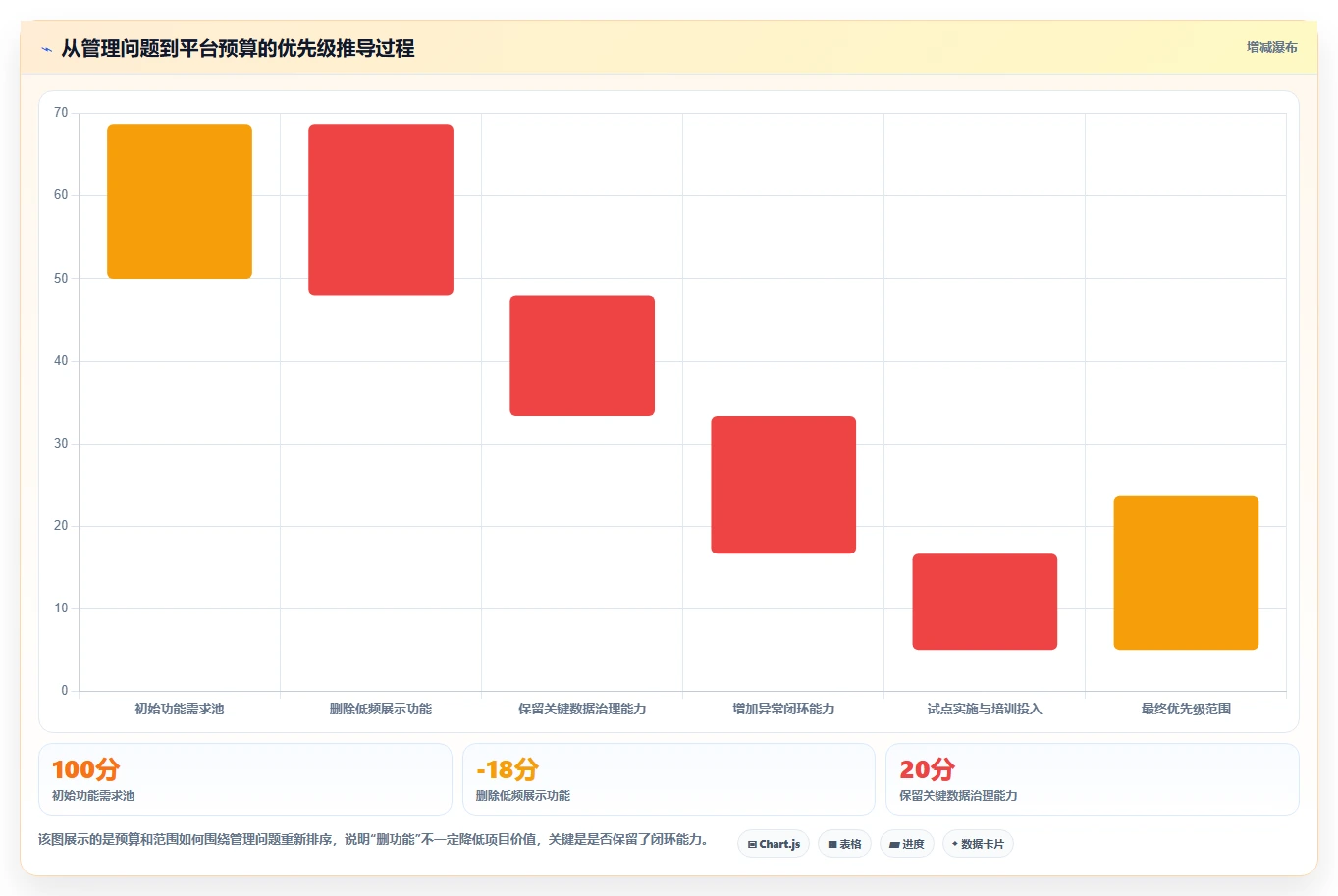The height and width of the screenshot is (896, 1338).
Task: Click the y-axis value 10
Action: [61, 608]
